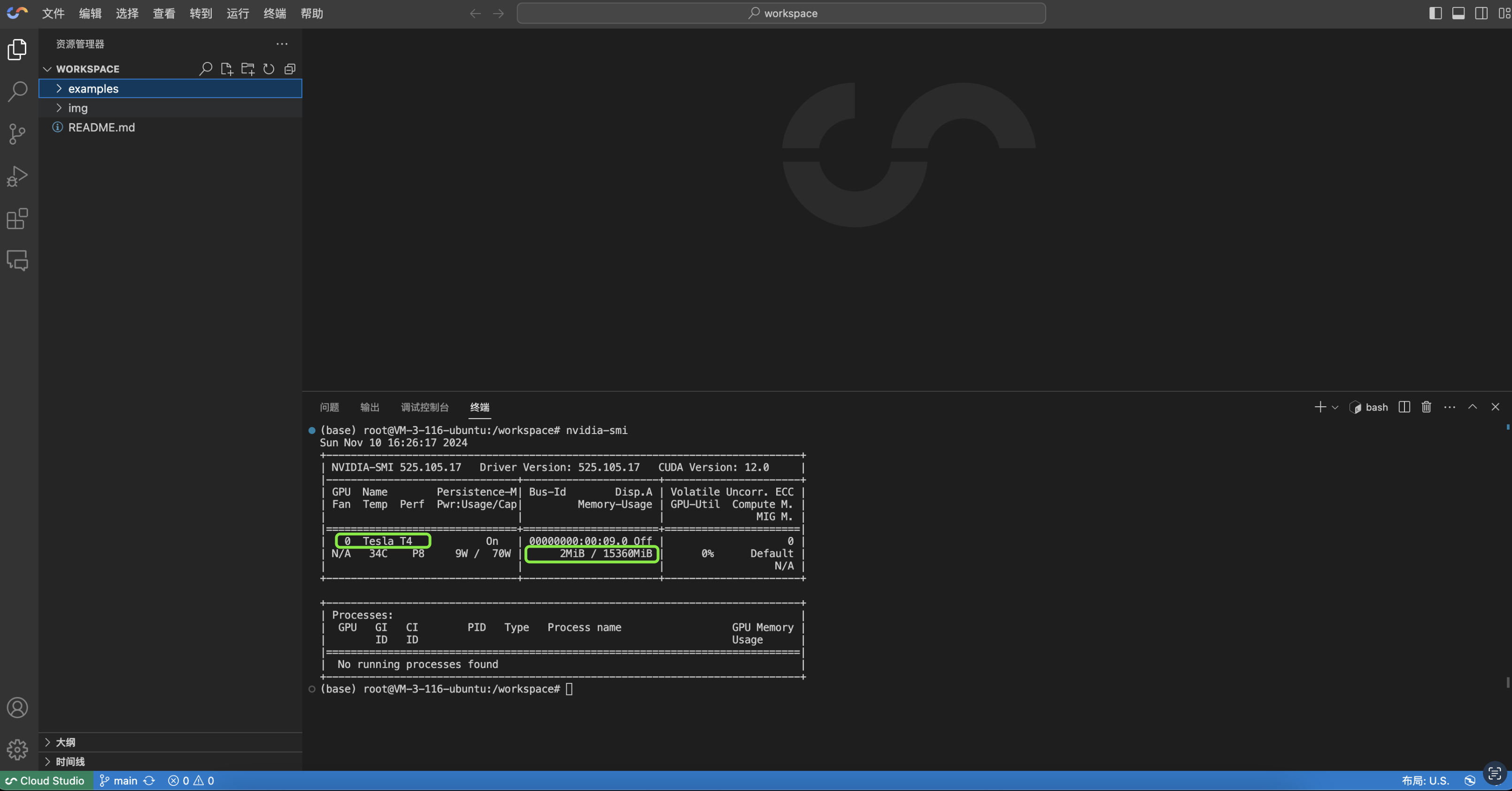1512x791 pixels.
Task: Customize layout icon in title bar
Action: pos(1504,13)
